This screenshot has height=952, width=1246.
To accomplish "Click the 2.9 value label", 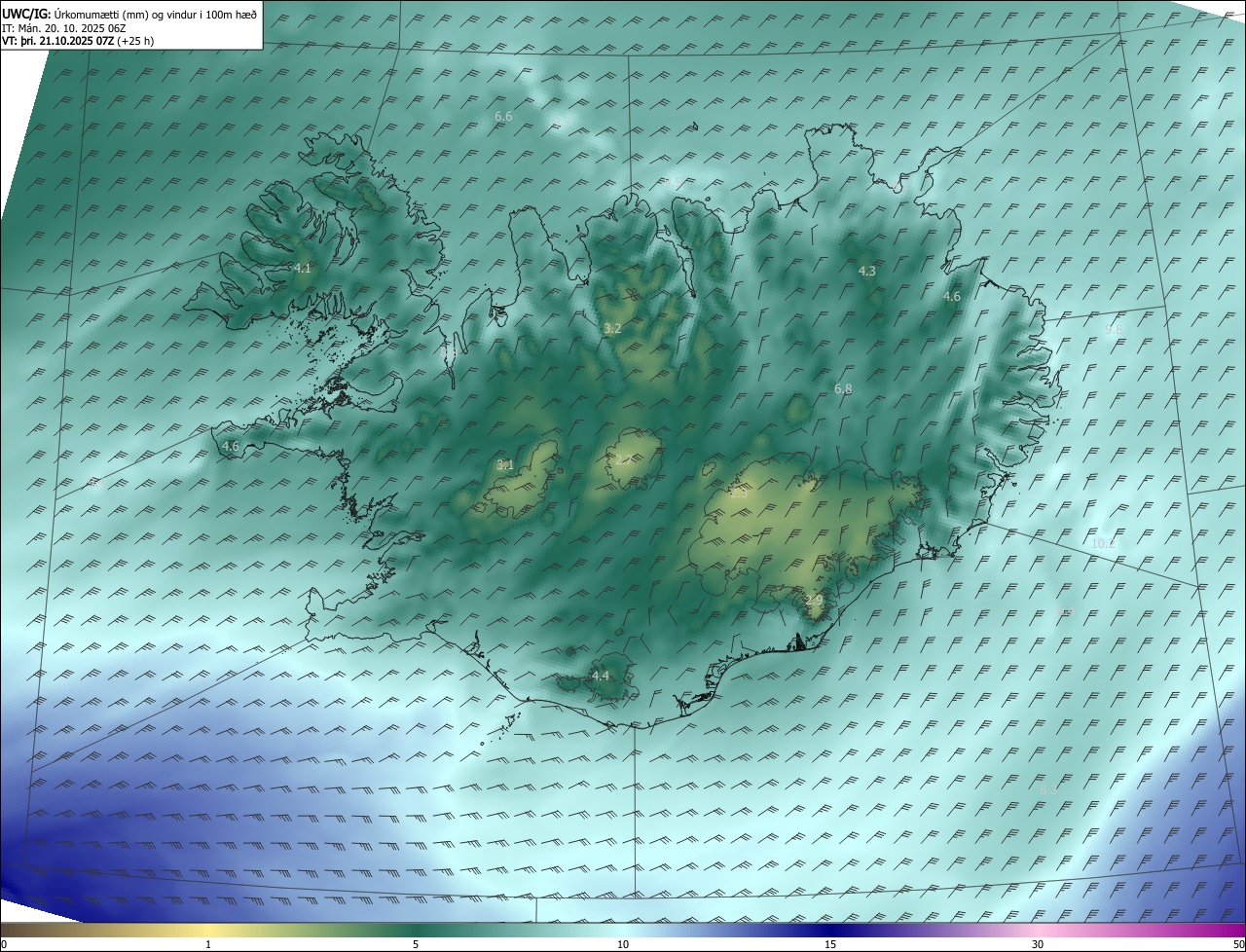I will coord(815,601).
